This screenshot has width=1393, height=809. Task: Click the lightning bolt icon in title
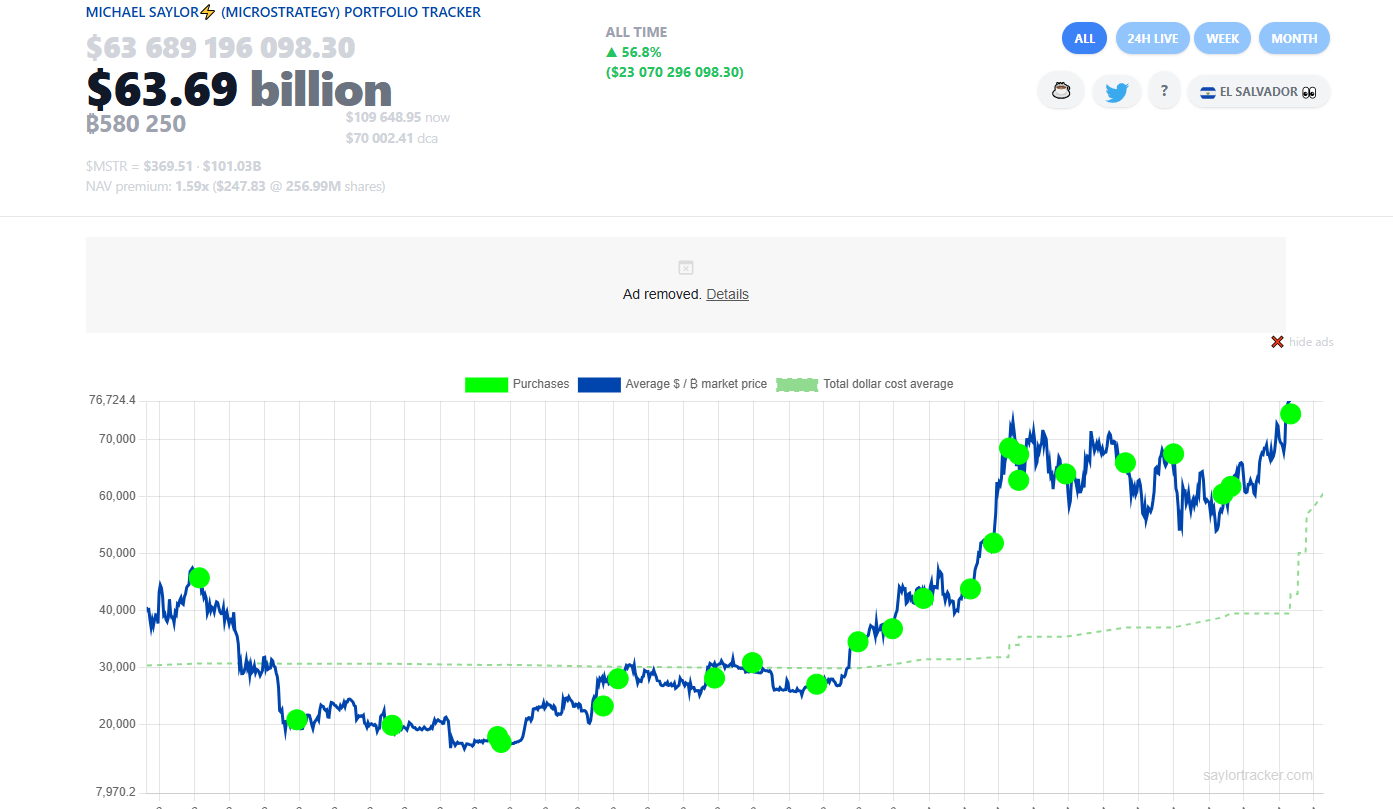coord(208,13)
